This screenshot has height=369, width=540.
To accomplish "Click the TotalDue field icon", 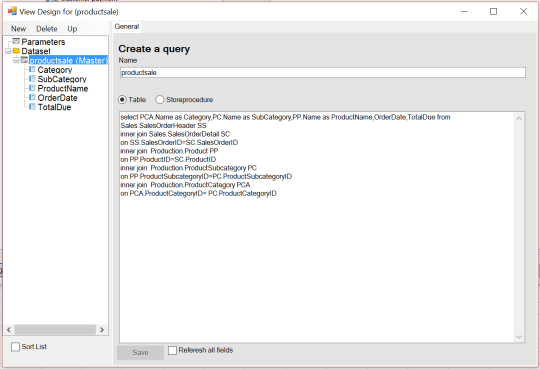I will (32, 106).
